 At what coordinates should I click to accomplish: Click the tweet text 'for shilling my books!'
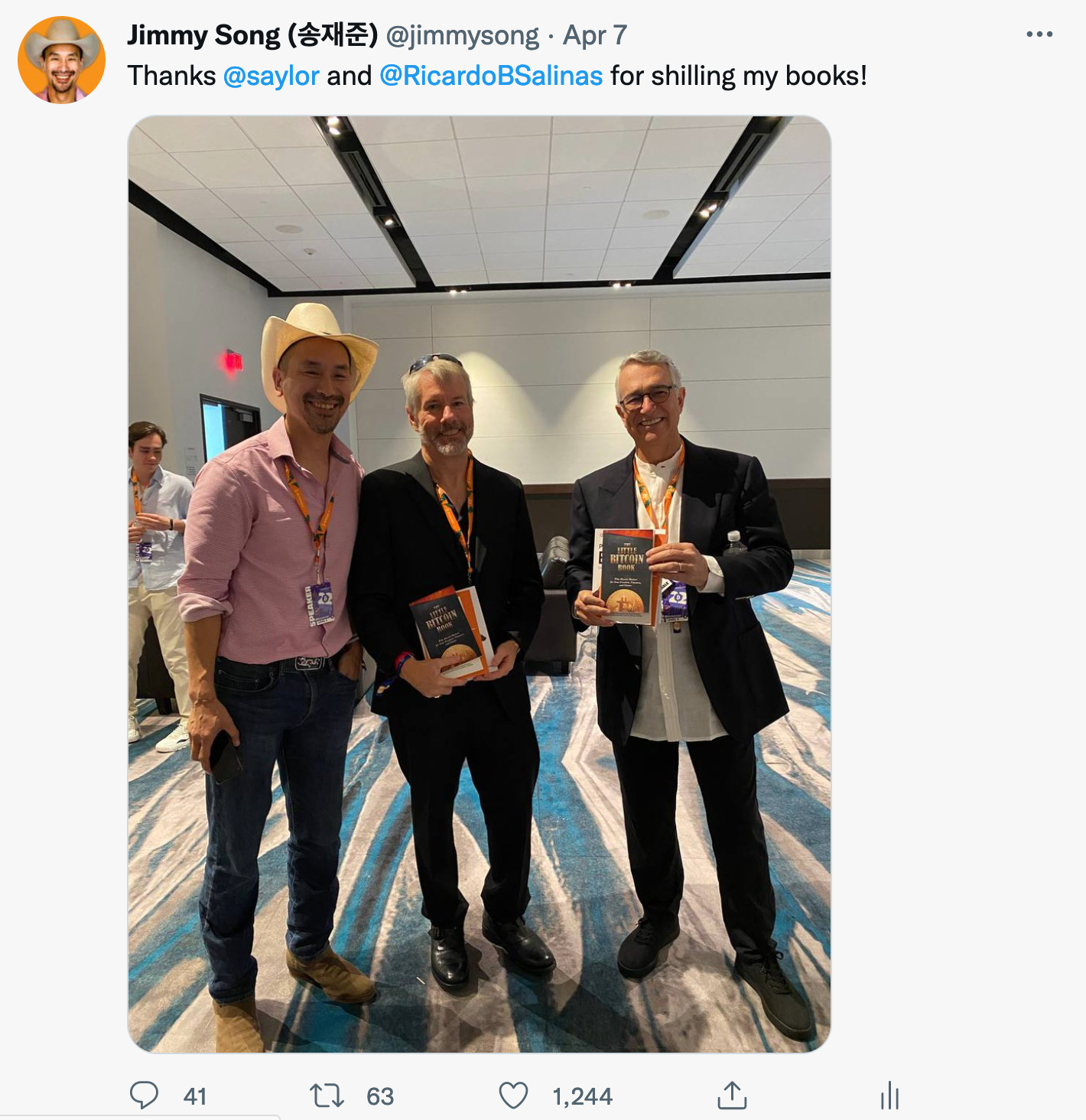coord(739,76)
